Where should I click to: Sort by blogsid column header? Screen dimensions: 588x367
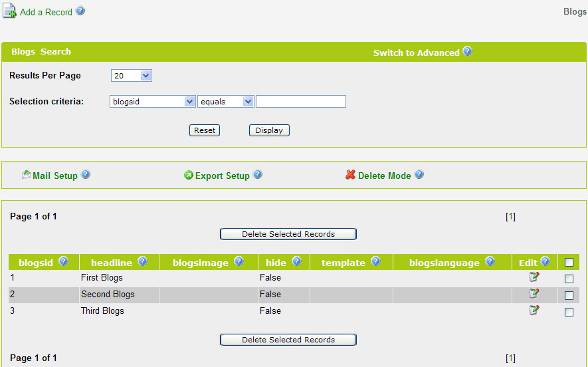pyautogui.click(x=36, y=263)
